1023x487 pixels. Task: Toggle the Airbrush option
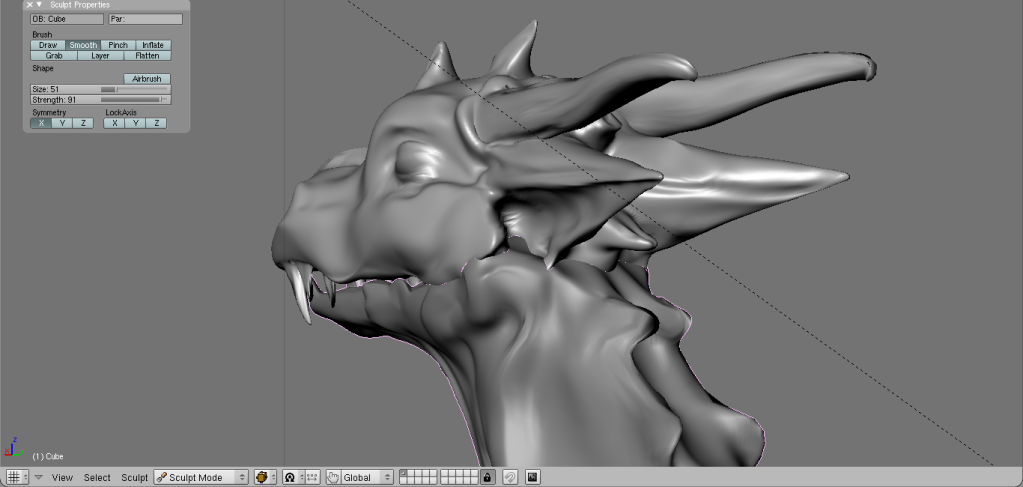coord(147,78)
